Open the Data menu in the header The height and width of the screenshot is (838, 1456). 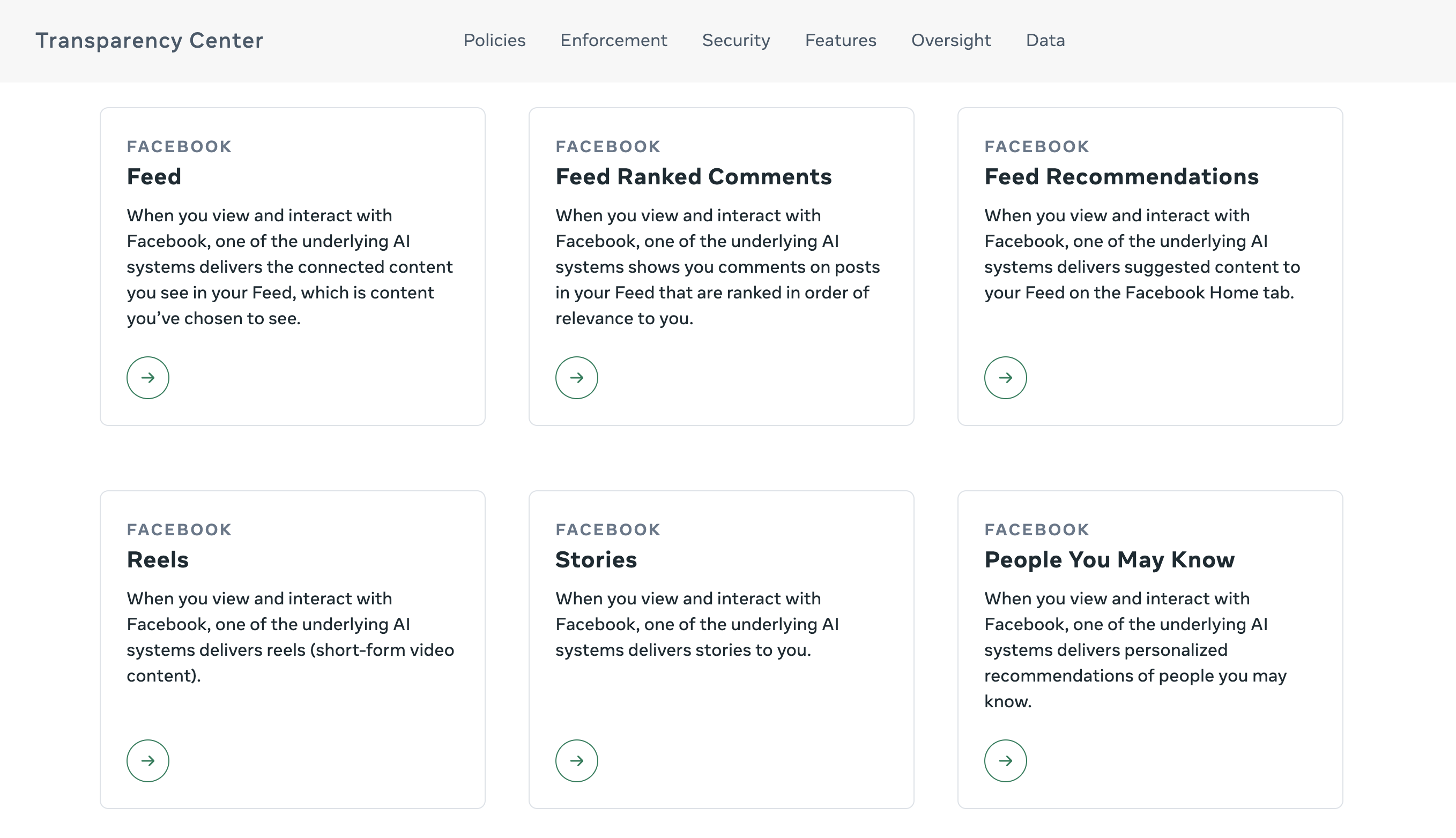[x=1045, y=40]
